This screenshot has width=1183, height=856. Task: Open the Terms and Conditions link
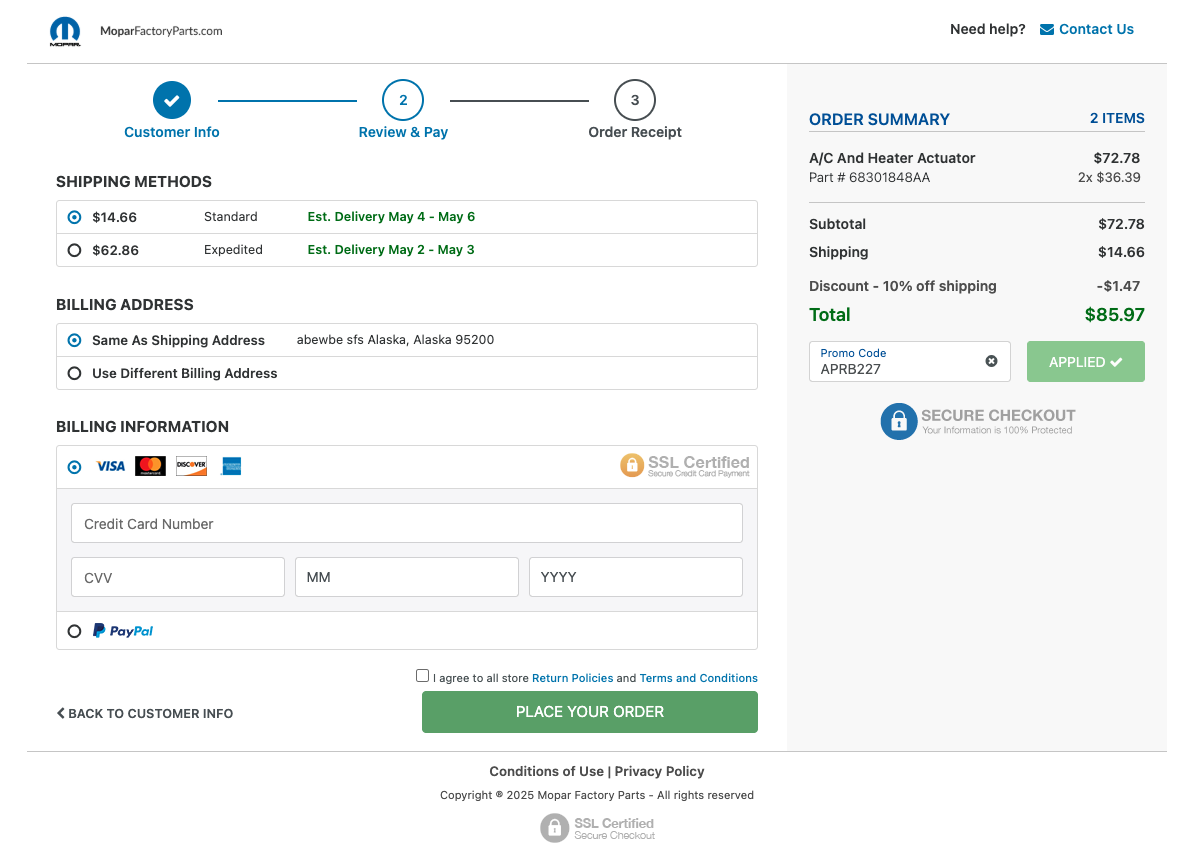click(x=698, y=678)
